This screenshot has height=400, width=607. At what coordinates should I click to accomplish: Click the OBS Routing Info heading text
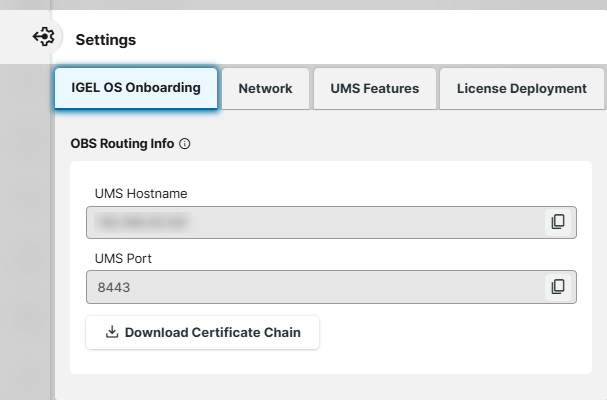click(x=122, y=144)
